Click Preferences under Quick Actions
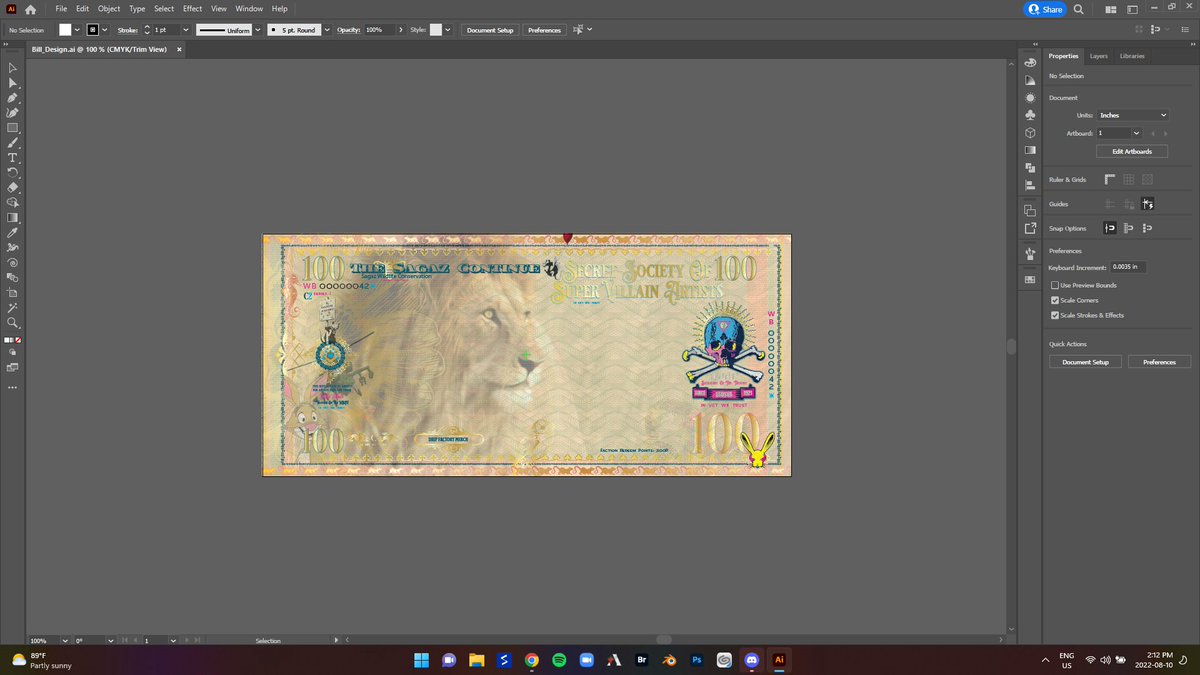1200x675 pixels. click(x=1159, y=361)
